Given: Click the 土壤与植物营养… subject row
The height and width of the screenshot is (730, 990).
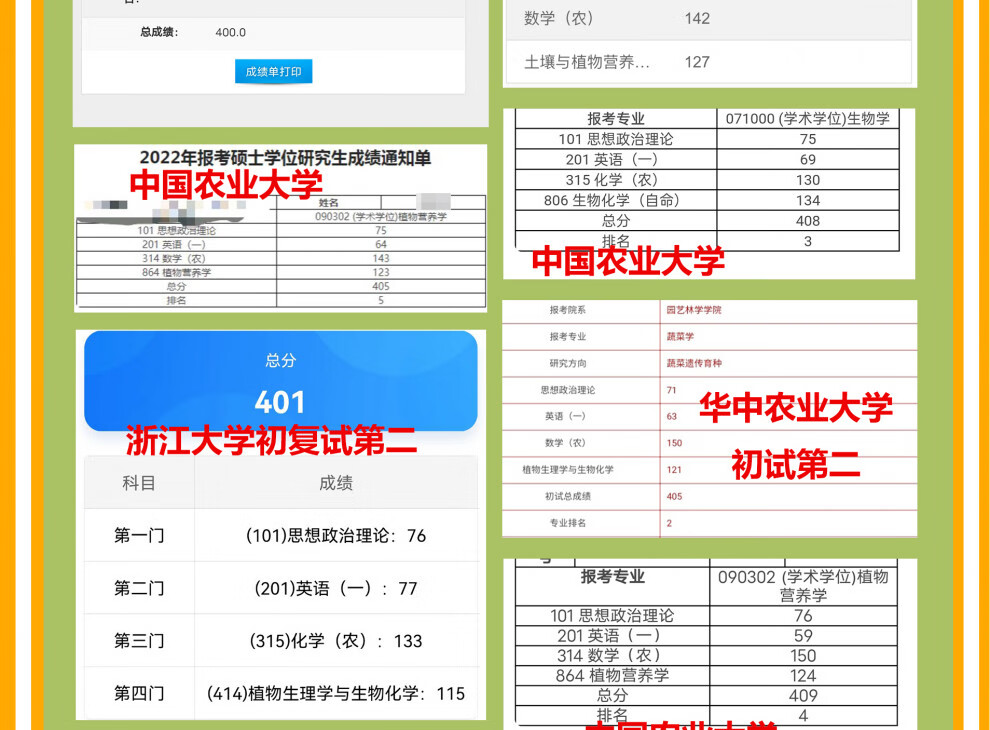Looking at the screenshot, I should point(709,62).
